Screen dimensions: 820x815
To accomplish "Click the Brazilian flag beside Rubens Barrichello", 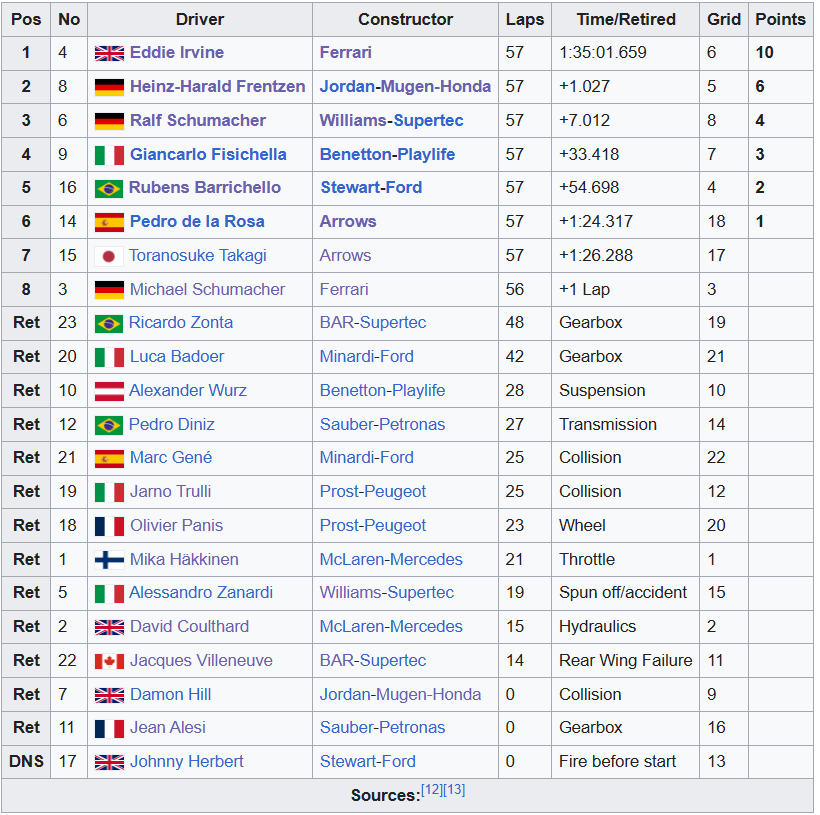I will (109, 189).
